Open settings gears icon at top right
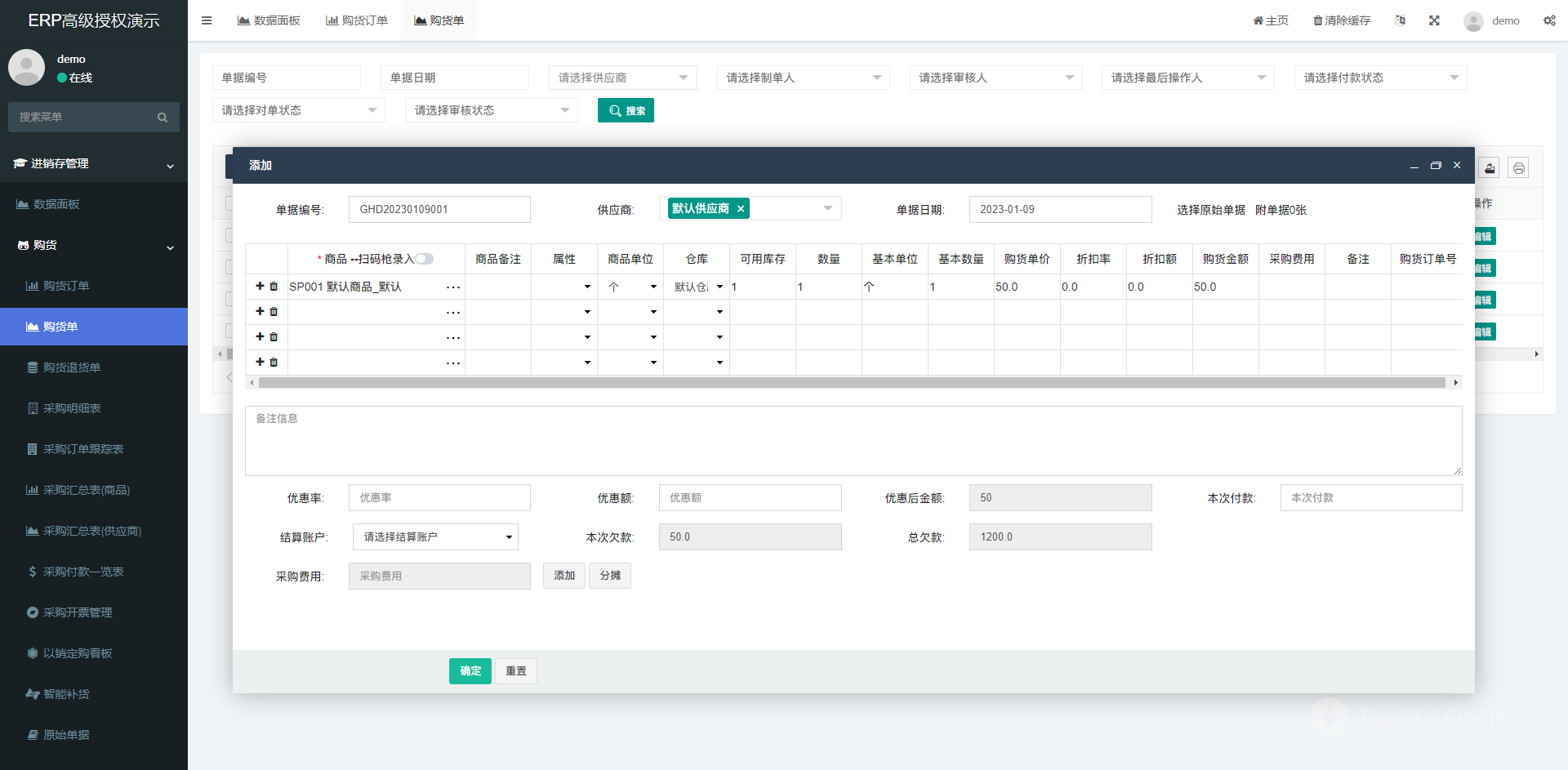The width and height of the screenshot is (1568, 770). 1549,20
